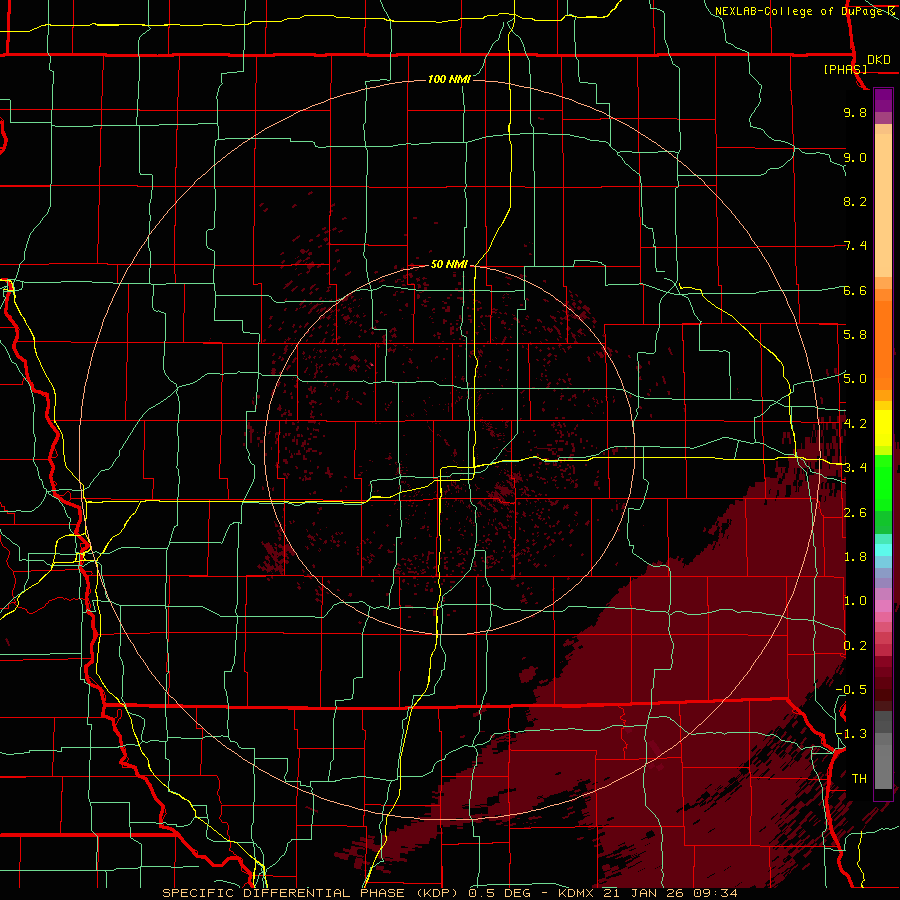Click the 21 JAN 26 09:34 timestamp
This screenshot has width=900, height=900.
[670, 893]
